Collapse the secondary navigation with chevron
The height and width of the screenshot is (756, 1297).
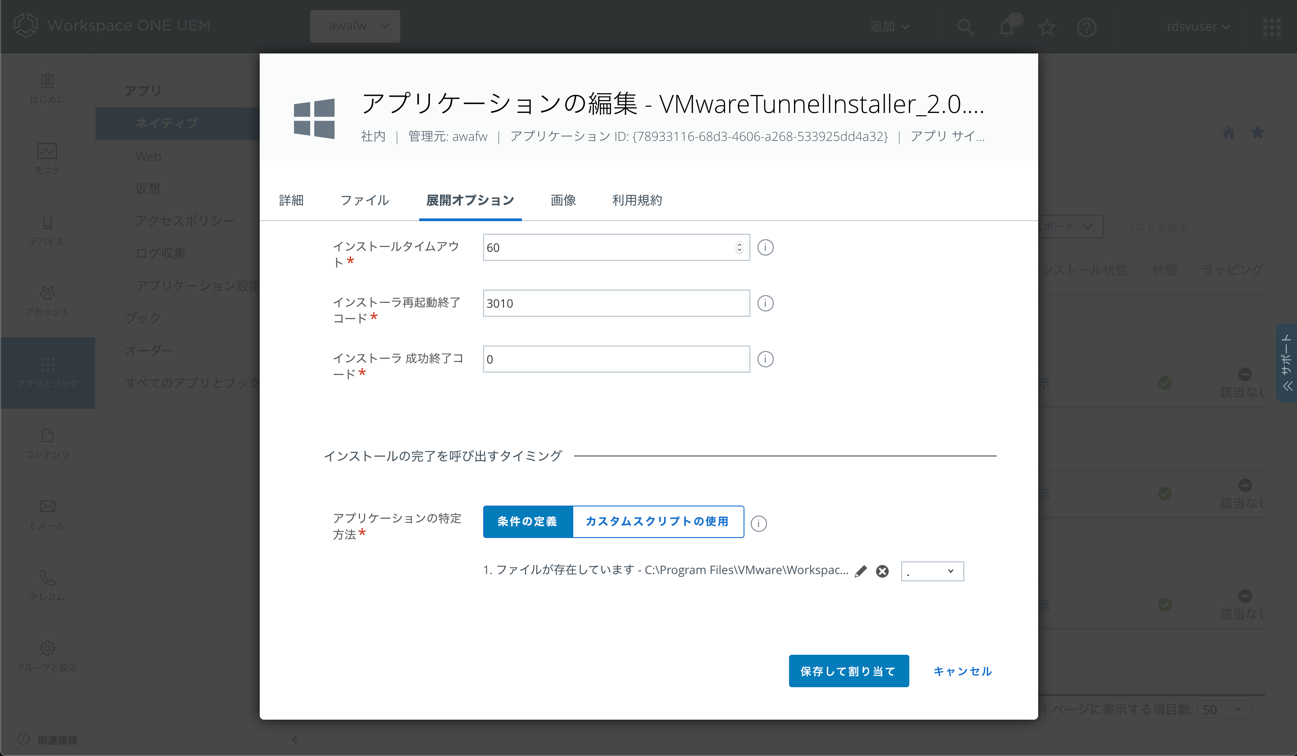[x=294, y=739]
